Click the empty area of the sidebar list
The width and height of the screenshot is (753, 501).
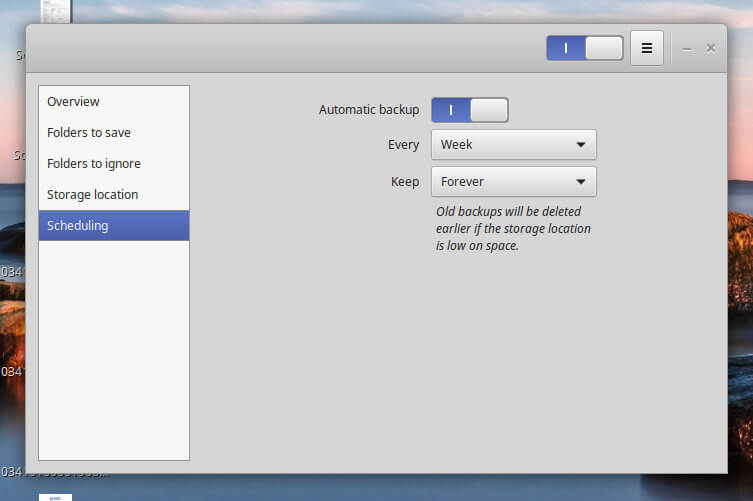(113, 350)
